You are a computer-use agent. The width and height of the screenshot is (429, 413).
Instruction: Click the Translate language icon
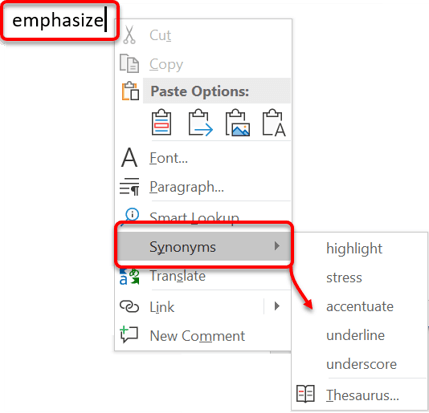pos(129,276)
